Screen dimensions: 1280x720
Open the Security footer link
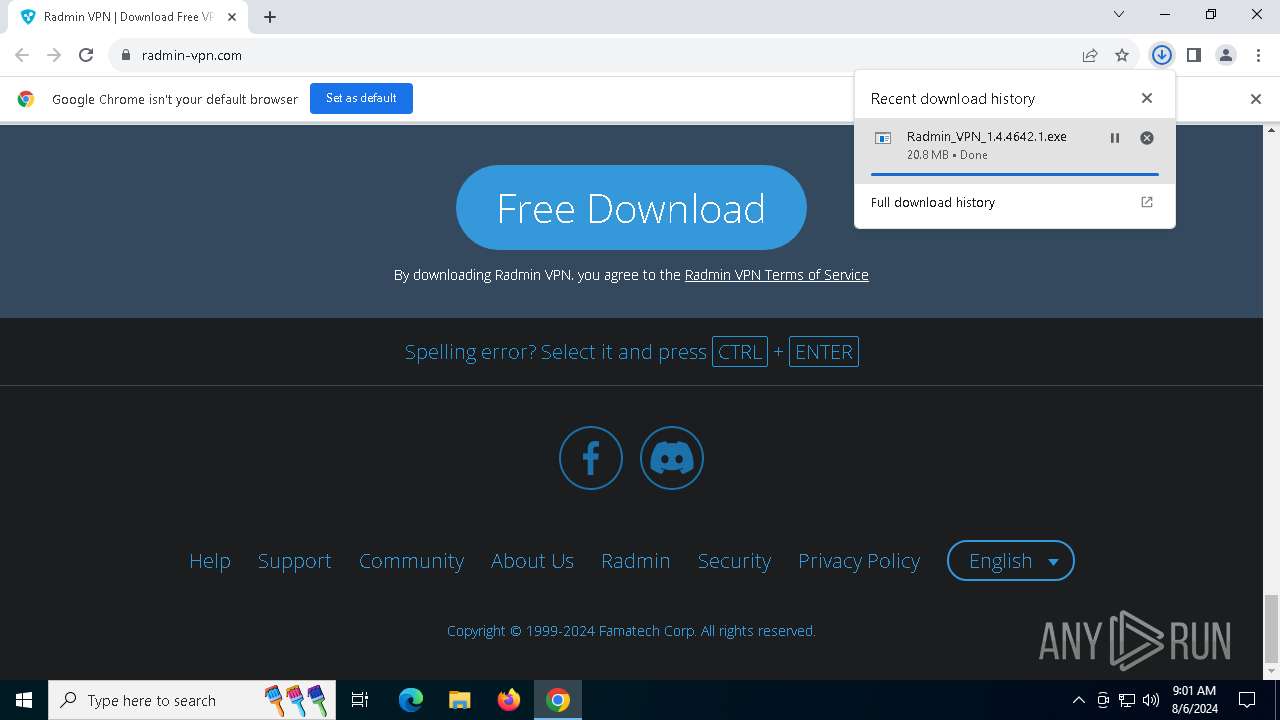(x=734, y=561)
